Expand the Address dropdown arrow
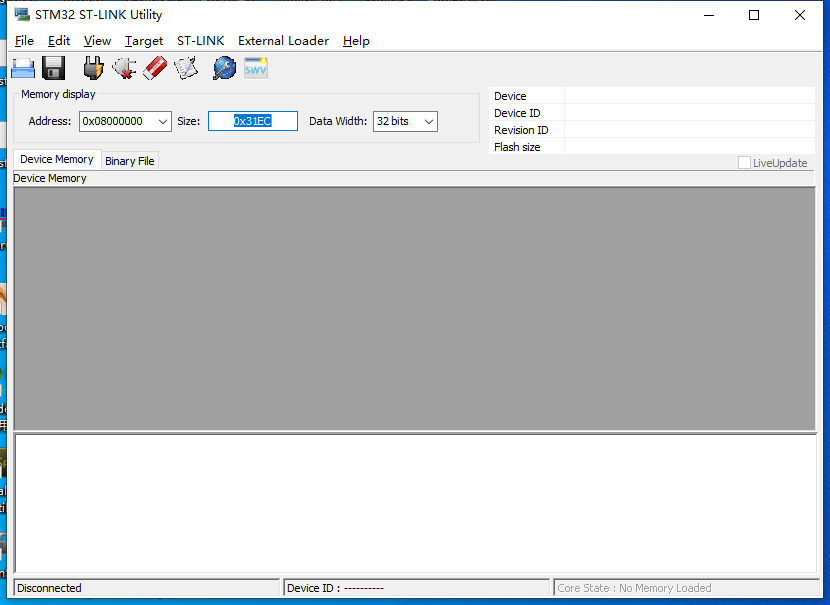The image size is (830, 605). 163,121
